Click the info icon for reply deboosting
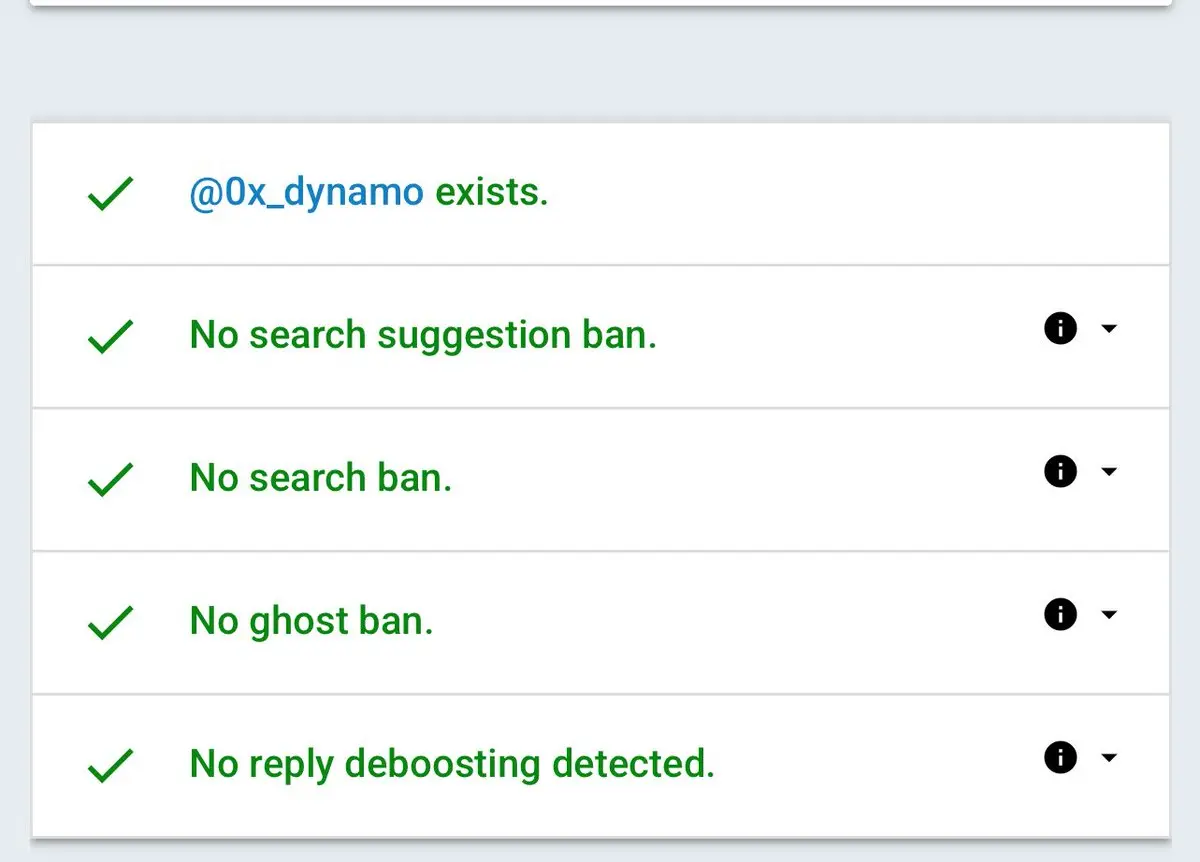1200x862 pixels. pos(1060,757)
